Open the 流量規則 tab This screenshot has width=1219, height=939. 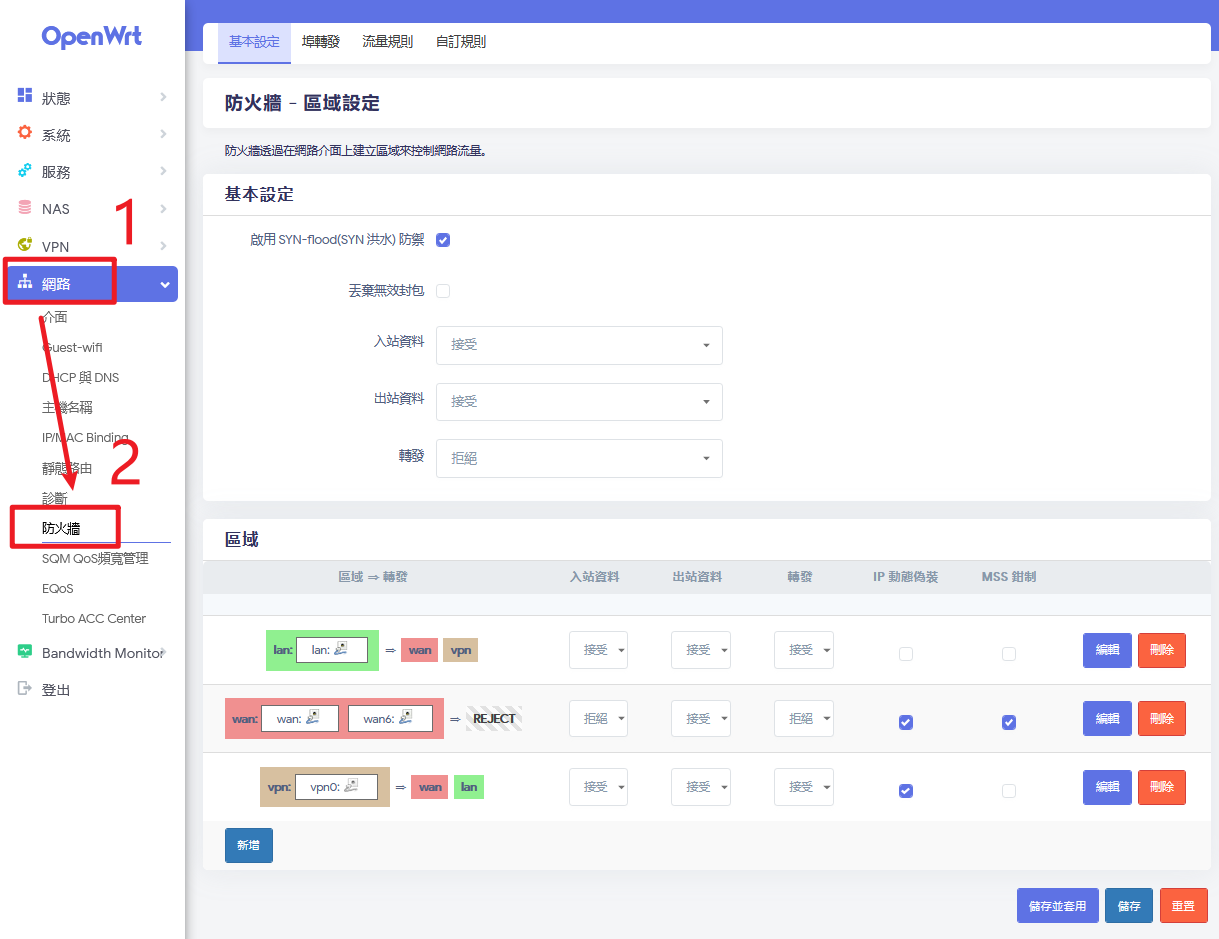387,42
